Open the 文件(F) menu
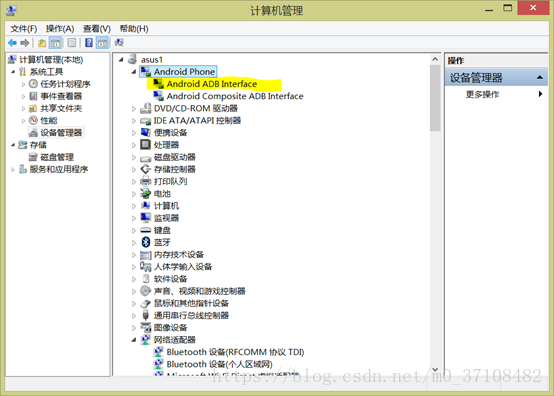The width and height of the screenshot is (554, 396). click(x=24, y=29)
